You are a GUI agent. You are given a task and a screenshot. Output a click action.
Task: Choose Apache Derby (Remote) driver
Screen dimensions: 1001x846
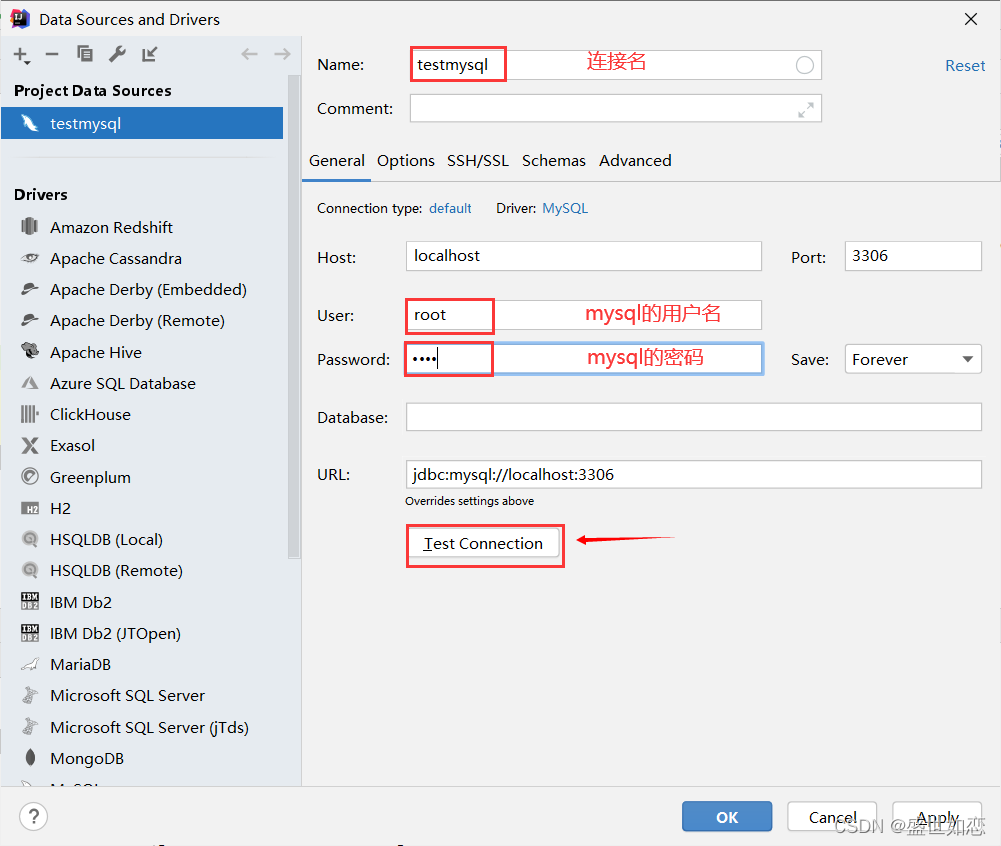[137, 321]
